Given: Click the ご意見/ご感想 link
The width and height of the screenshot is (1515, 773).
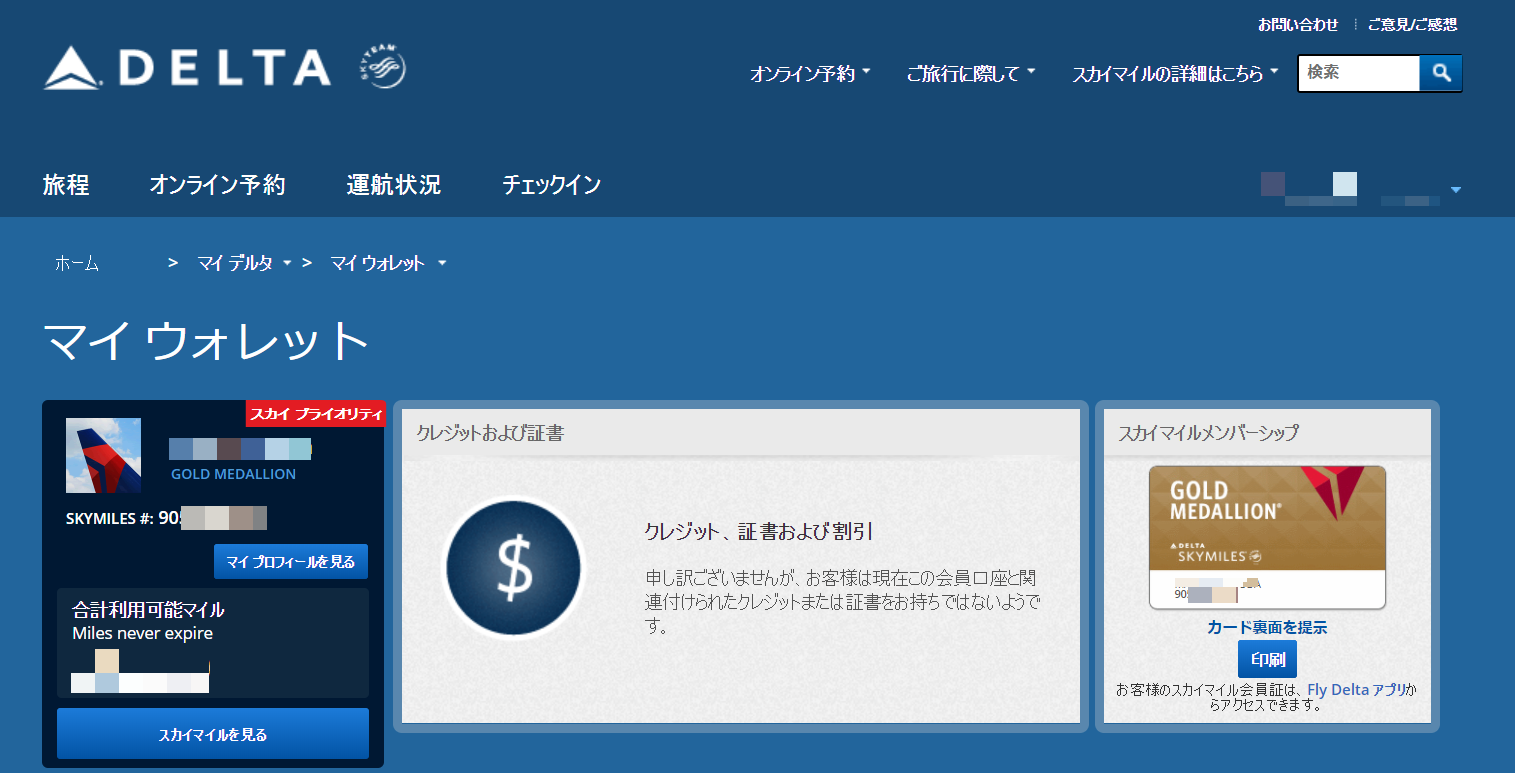Looking at the screenshot, I should (x=1412, y=24).
